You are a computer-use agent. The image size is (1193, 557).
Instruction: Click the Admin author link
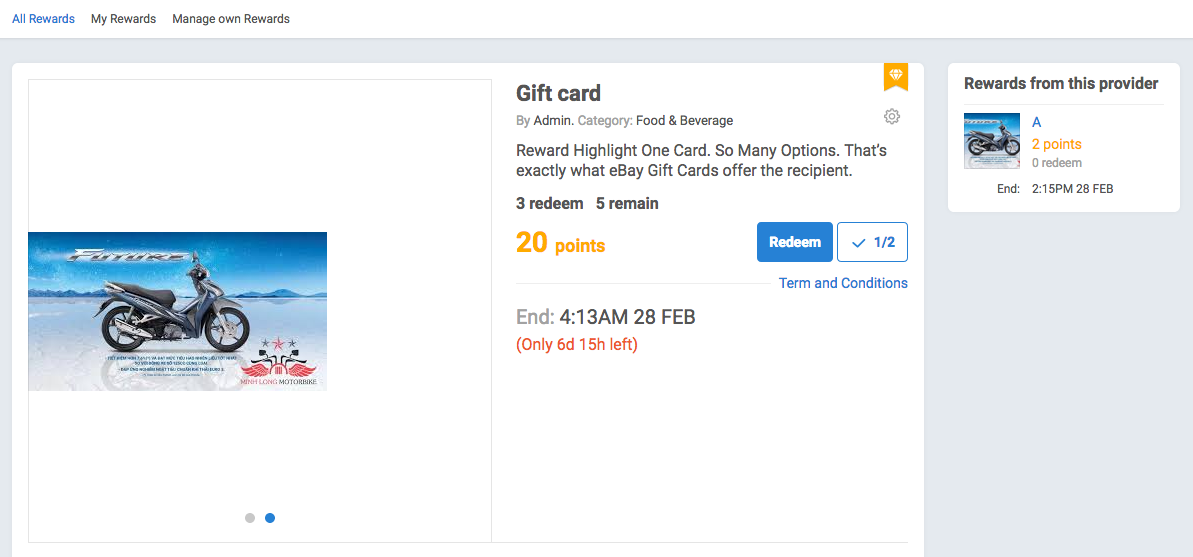pos(552,121)
